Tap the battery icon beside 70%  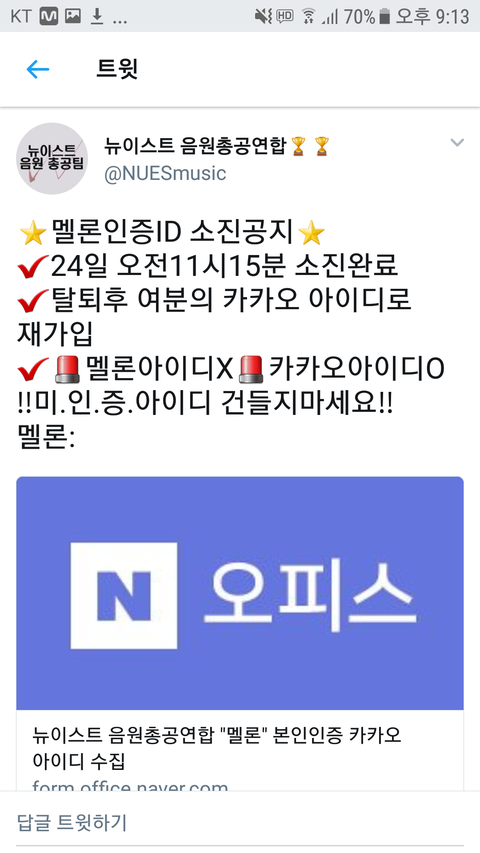[x=385, y=17]
